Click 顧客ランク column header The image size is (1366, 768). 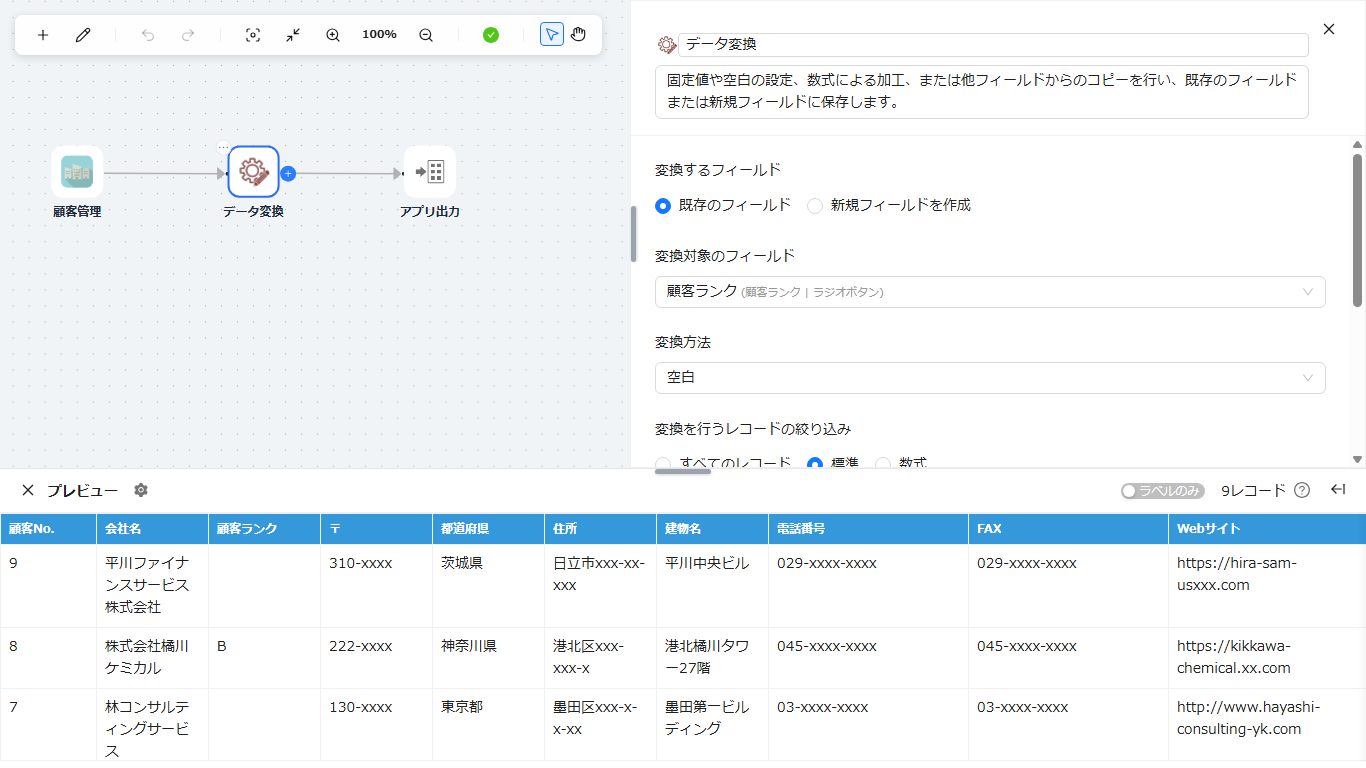[x=264, y=529]
